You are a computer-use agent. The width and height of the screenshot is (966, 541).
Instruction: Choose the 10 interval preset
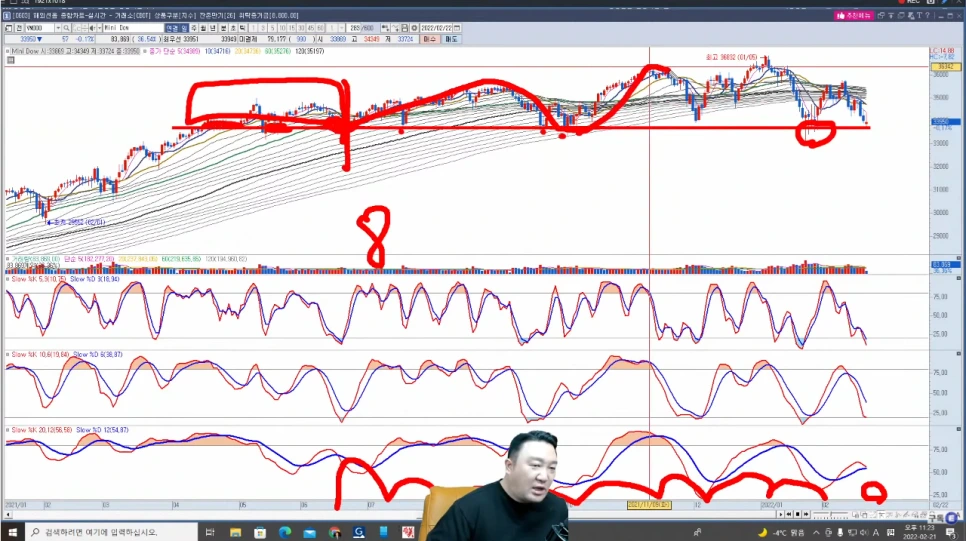[x=282, y=28]
